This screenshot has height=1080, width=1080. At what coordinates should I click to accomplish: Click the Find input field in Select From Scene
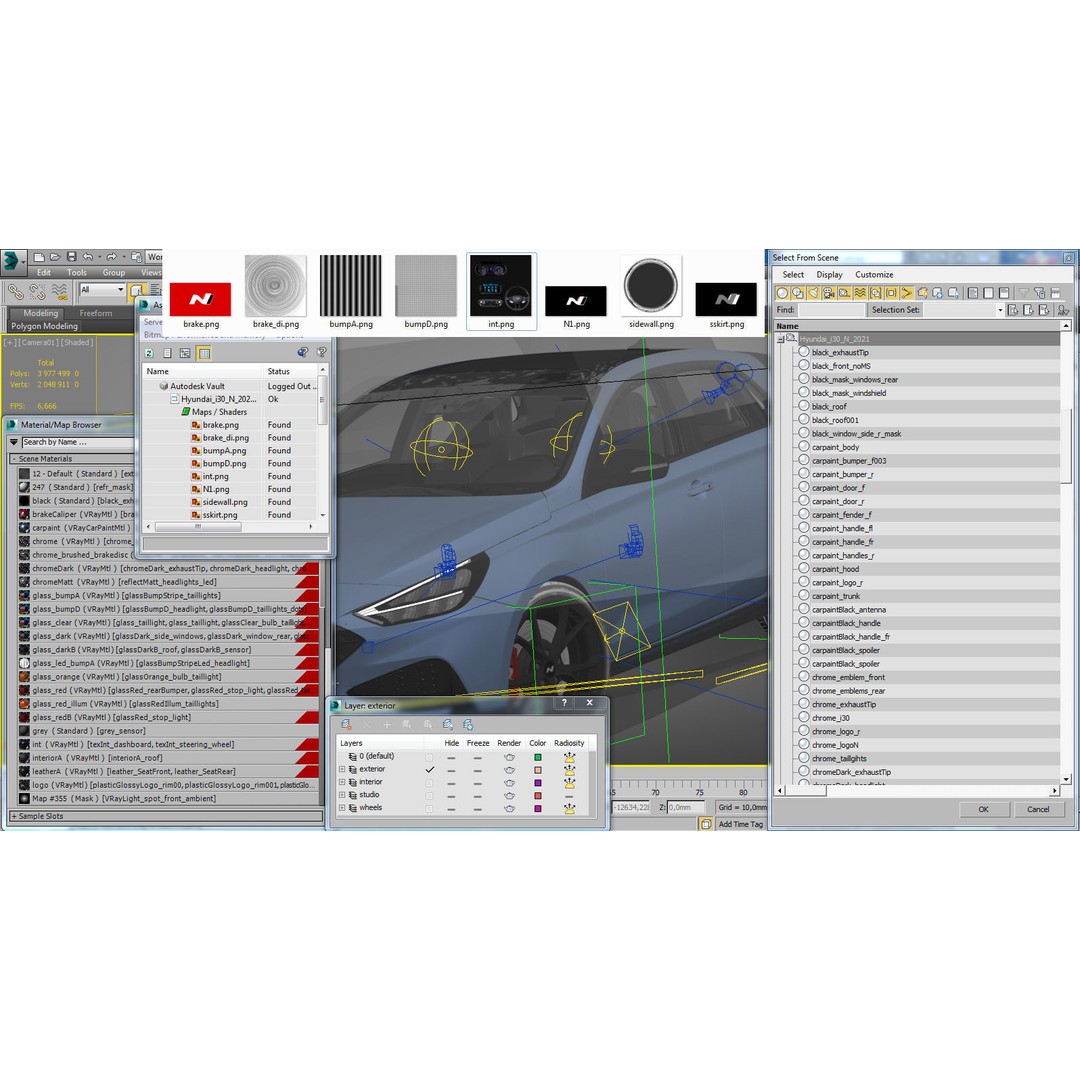point(831,310)
